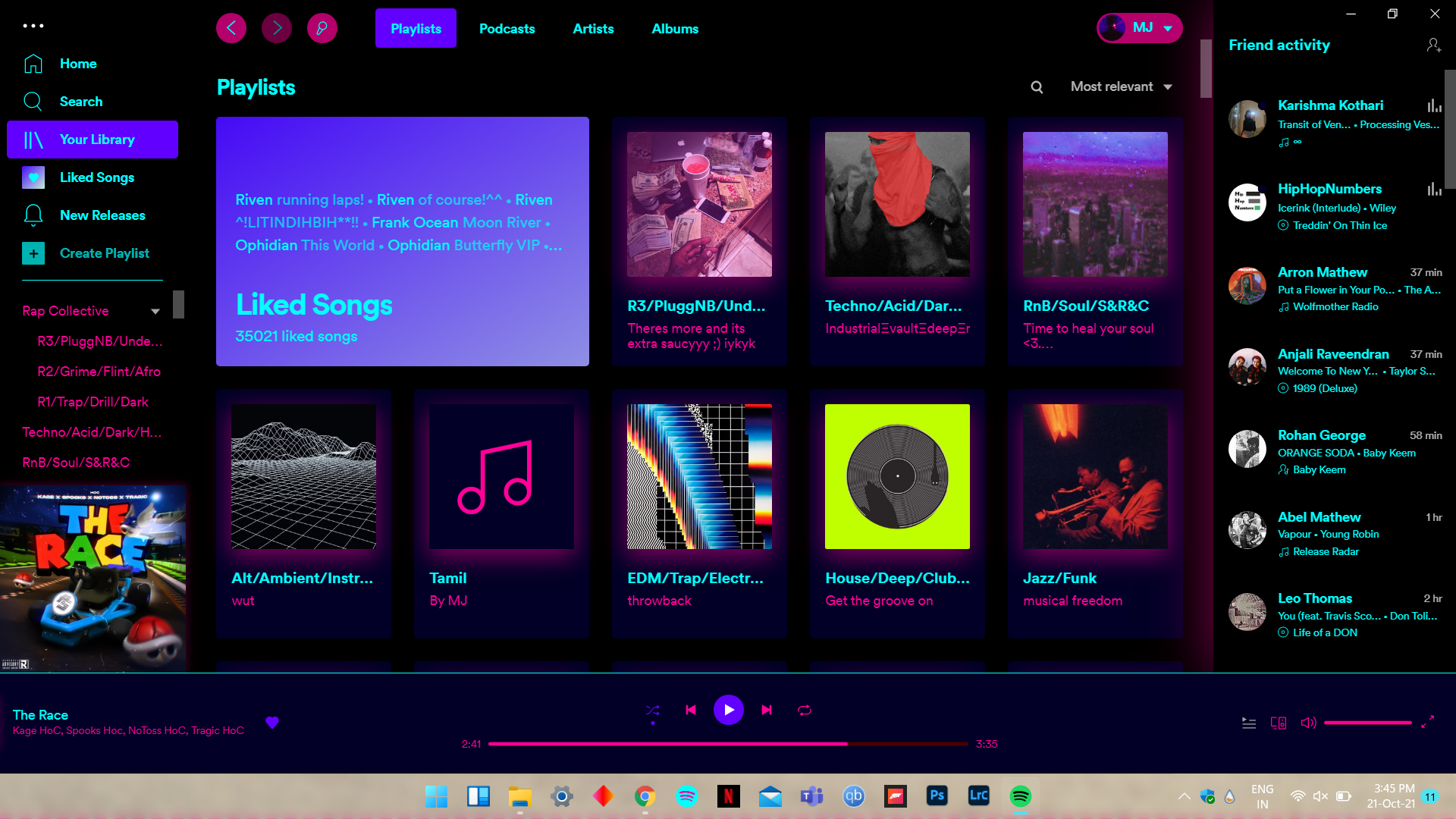Open the Most relevant sort dropdown
Screen dimensions: 1456x819
(x=1121, y=86)
